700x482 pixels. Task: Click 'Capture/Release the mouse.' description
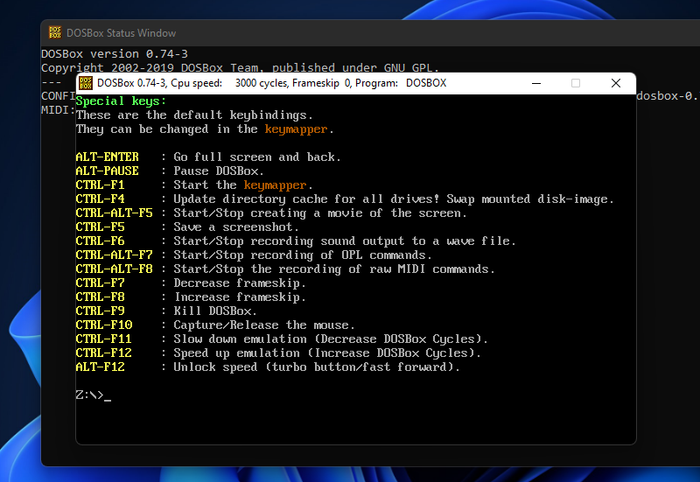coord(264,325)
